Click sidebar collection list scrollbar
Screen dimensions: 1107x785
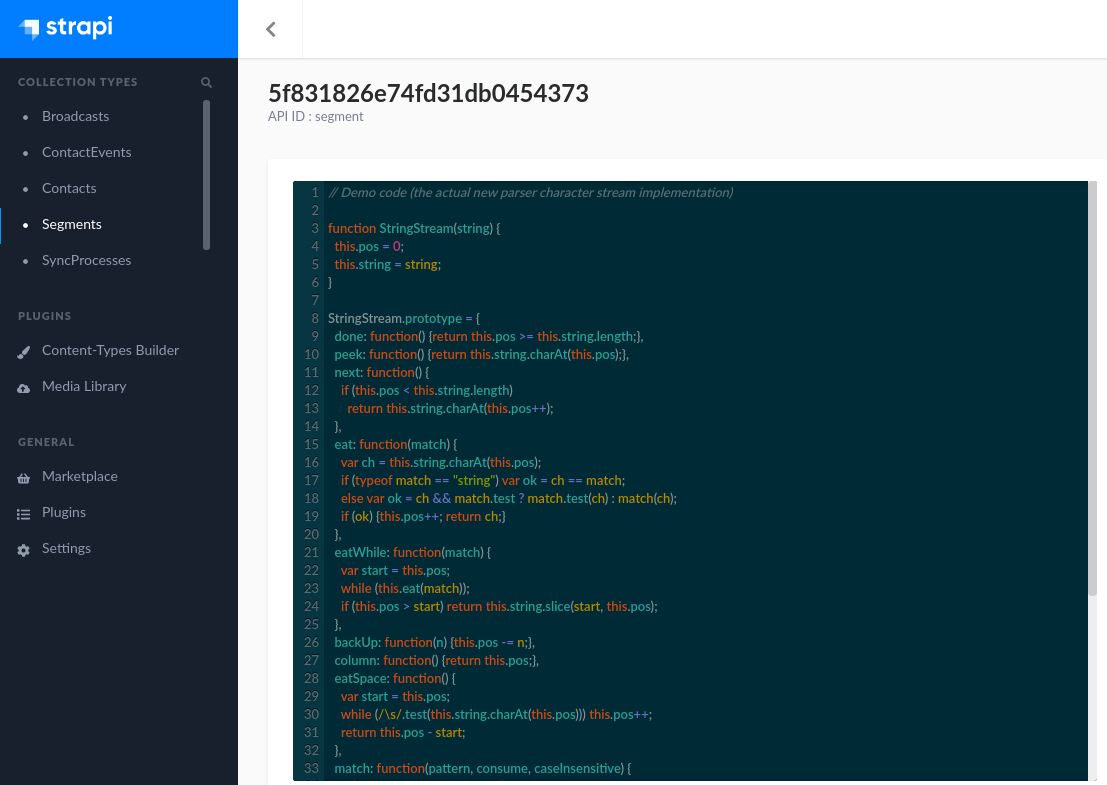[x=206, y=175]
